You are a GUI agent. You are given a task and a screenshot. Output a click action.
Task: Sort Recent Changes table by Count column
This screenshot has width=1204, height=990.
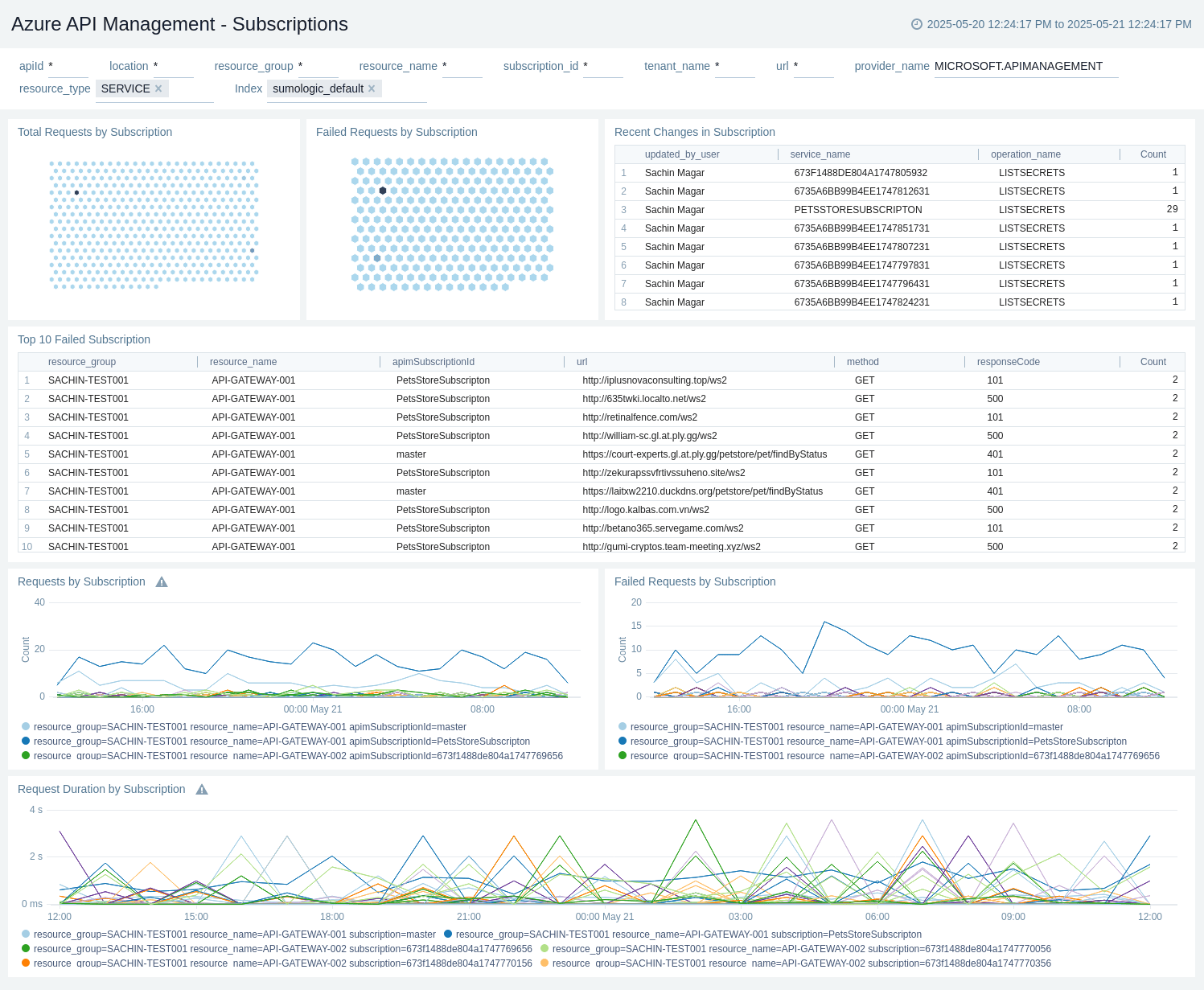[1153, 154]
